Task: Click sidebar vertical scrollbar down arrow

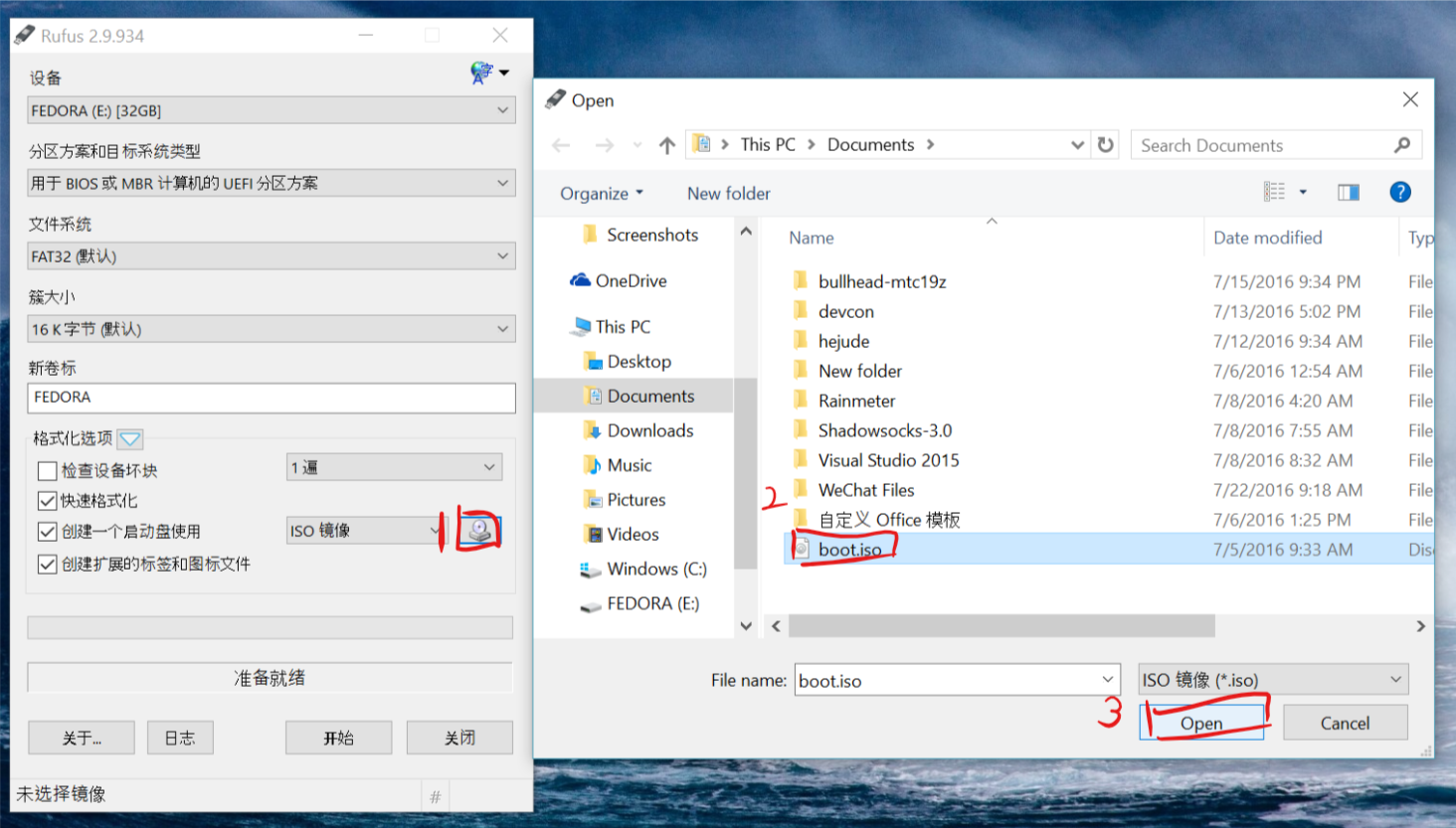Action: coord(746,625)
